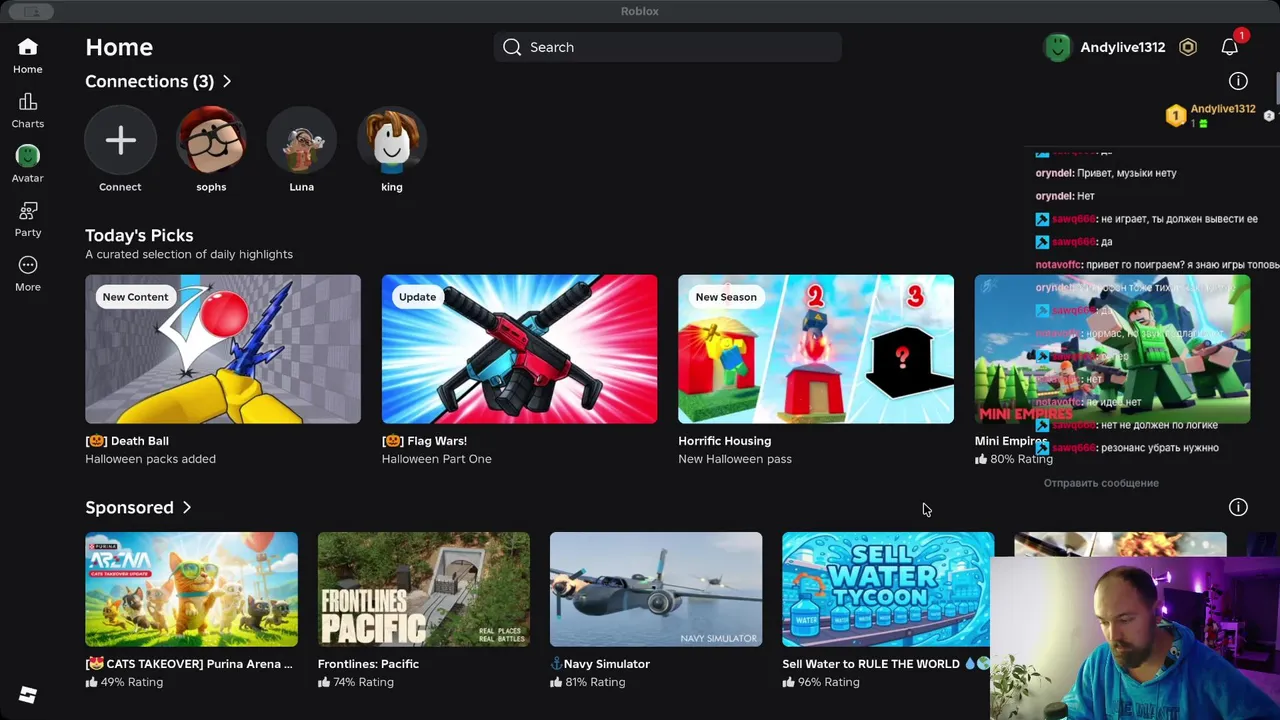This screenshot has width=1280, height=720.
Task: Click the Horrific Housing title text
Action: (x=725, y=441)
